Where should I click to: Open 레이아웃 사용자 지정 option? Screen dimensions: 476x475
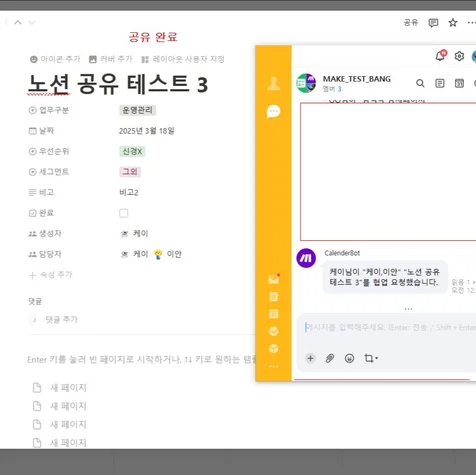coord(183,59)
